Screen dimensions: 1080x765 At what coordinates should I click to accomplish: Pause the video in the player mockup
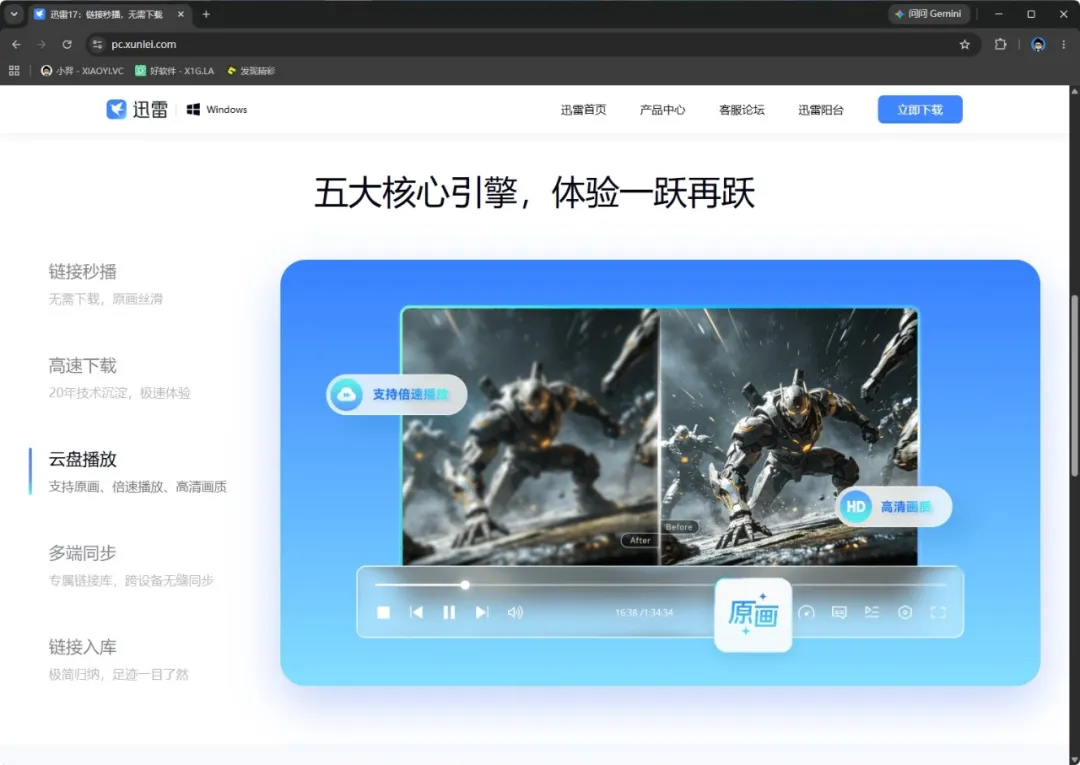[449, 612]
